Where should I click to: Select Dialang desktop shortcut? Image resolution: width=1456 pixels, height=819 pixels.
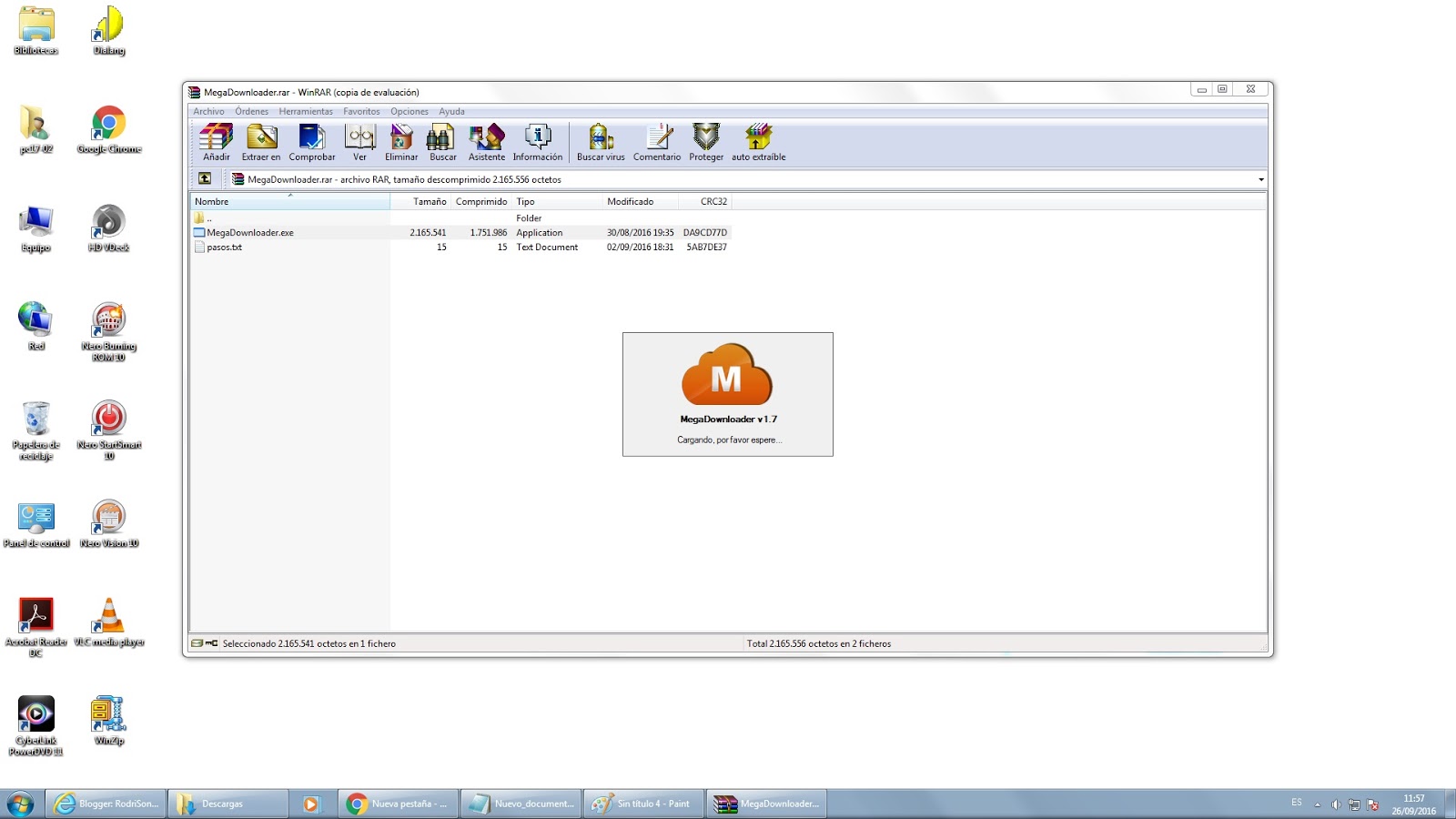pyautogui.click(x=109, y=31)
